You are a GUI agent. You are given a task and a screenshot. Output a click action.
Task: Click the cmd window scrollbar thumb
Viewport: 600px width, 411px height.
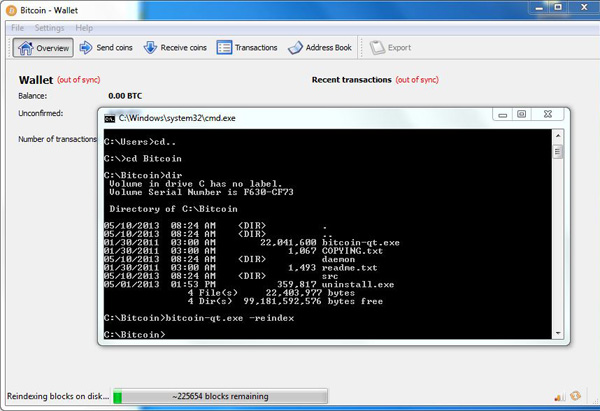[x=558, y=152]
